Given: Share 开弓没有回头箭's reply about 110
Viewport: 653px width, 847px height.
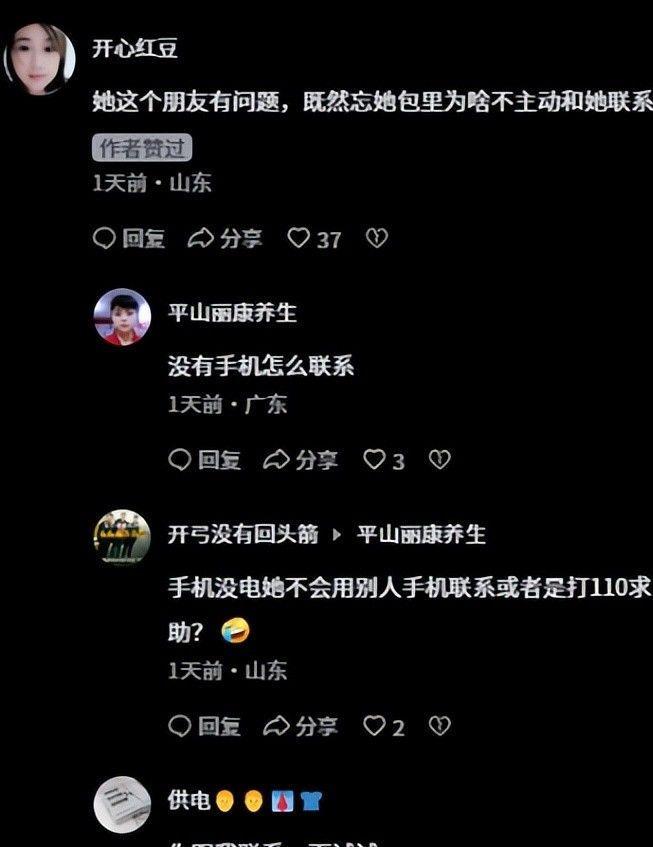Looking at the screenshot, I should (x=276, y=727).
